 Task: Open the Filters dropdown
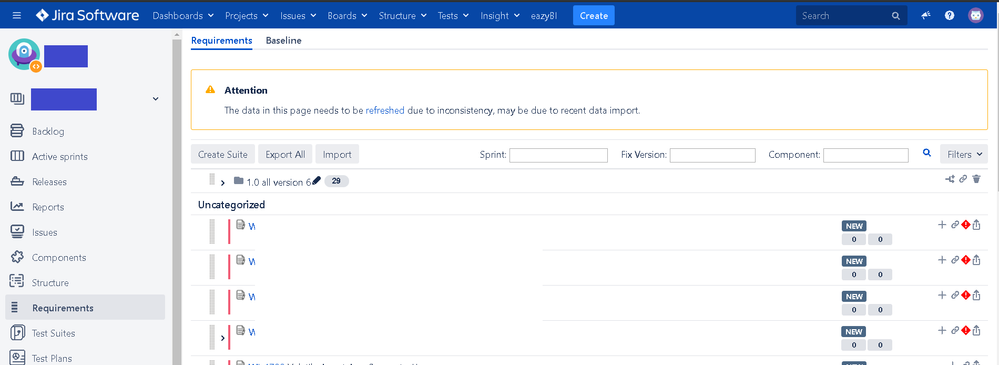click(963, 154)
